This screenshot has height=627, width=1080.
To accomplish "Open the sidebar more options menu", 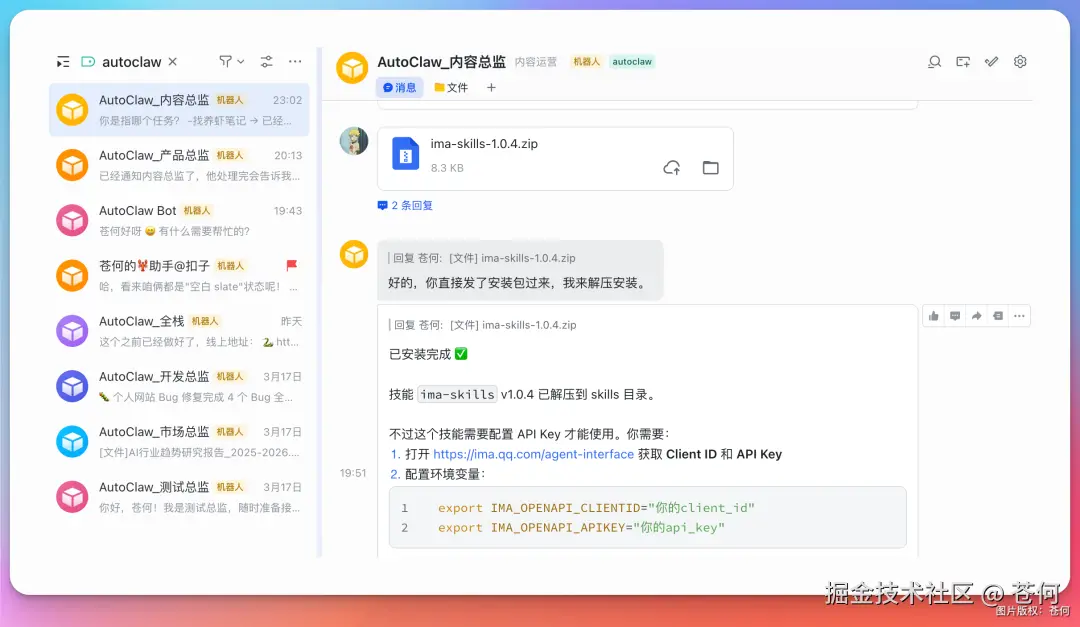I will (x=295, y=61).
